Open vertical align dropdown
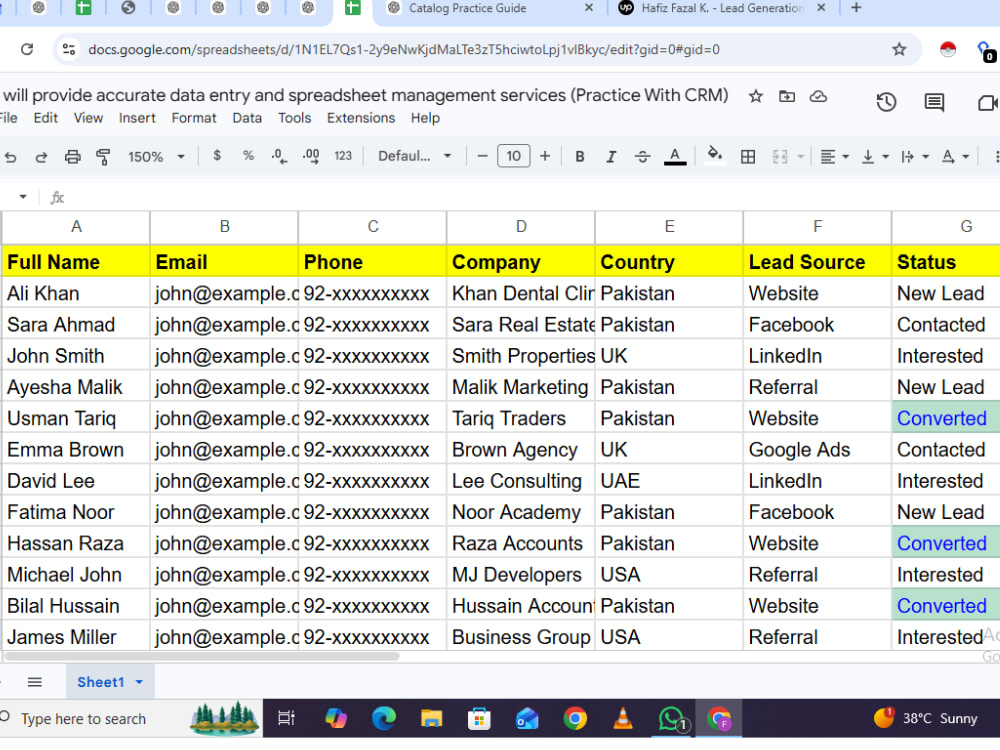1000x750 pixels. pos(875,156)
